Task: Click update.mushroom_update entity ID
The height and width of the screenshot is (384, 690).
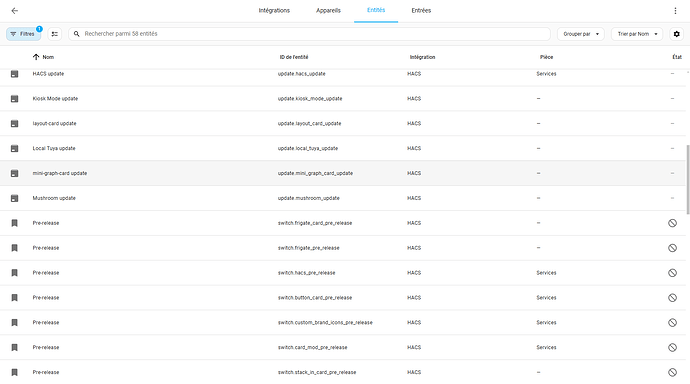Action: click(x=308, y=198)
